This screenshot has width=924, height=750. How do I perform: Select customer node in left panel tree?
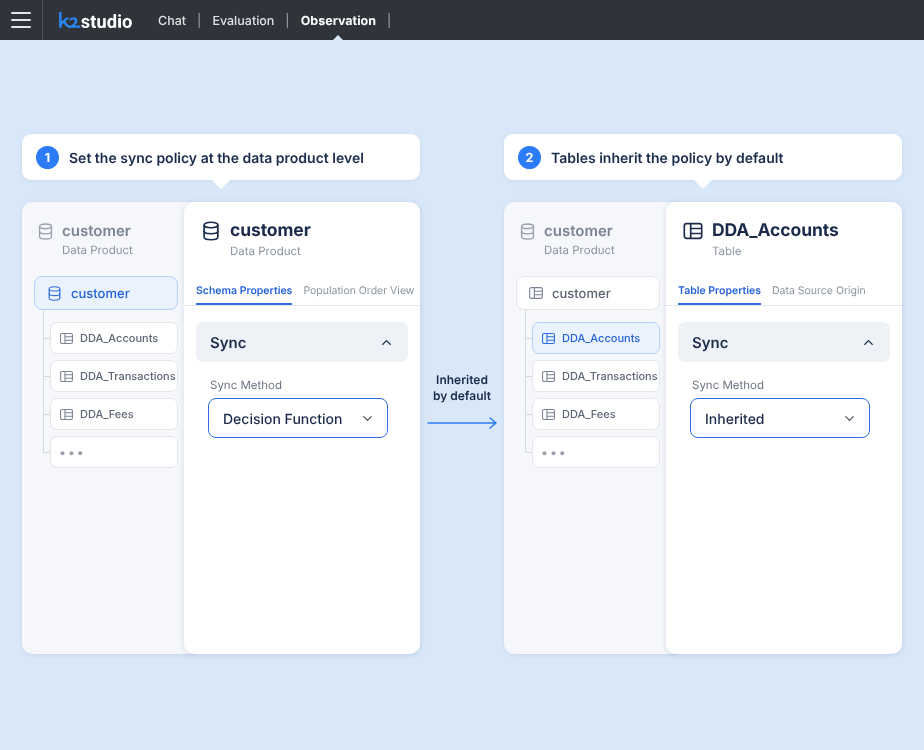106,293
